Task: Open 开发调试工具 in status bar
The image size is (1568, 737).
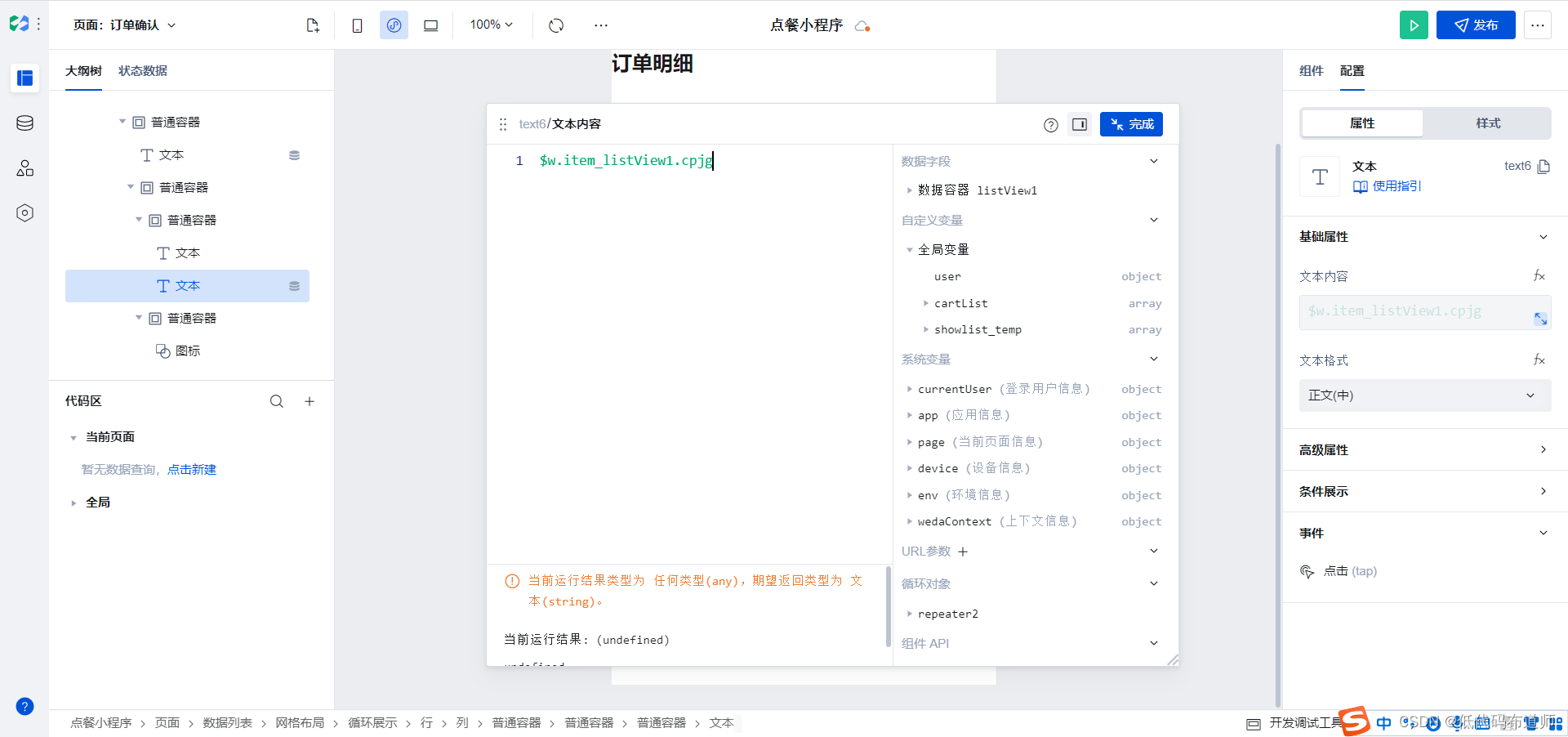Action: 1296,723
